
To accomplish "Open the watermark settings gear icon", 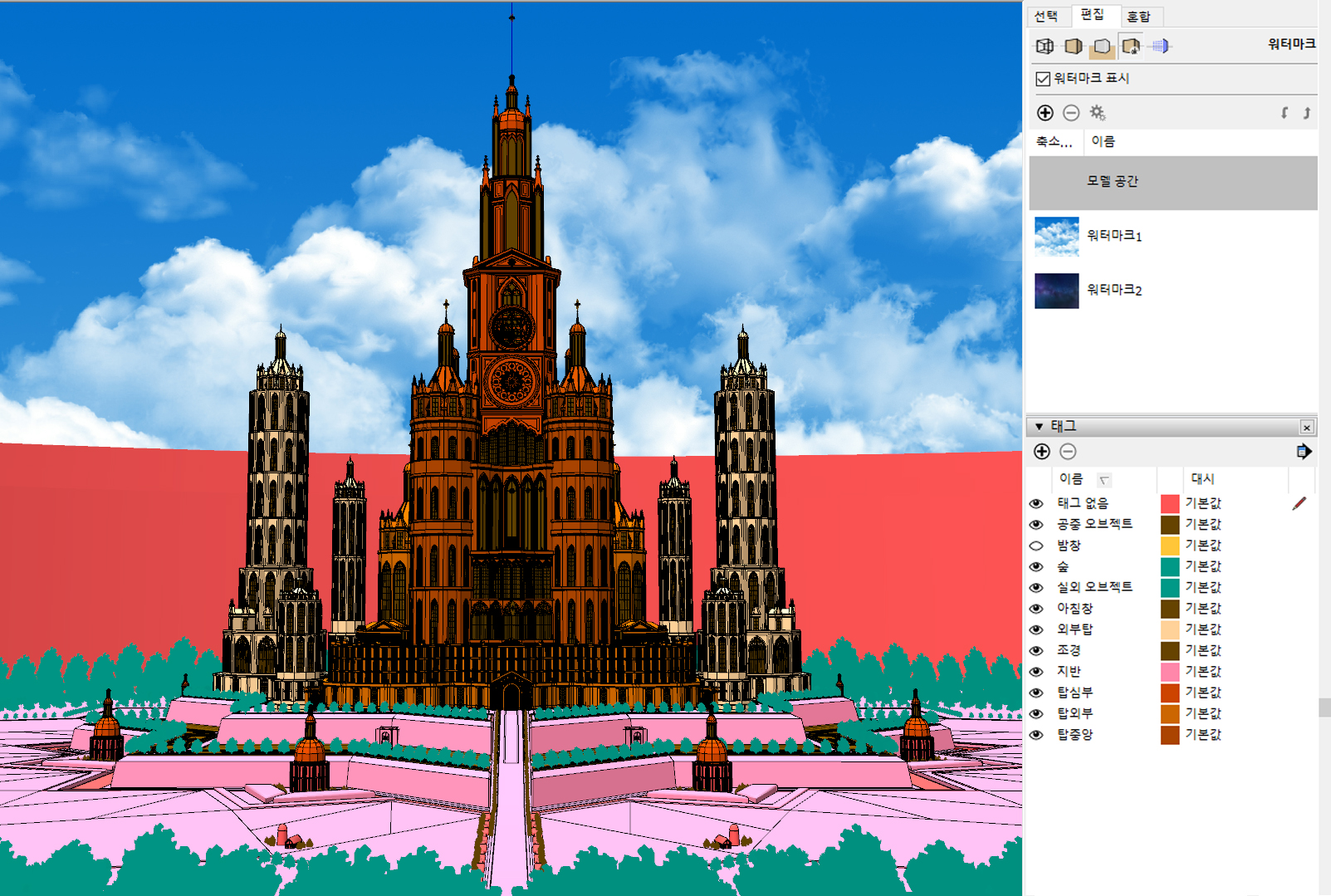I will tap(1098, 113).
